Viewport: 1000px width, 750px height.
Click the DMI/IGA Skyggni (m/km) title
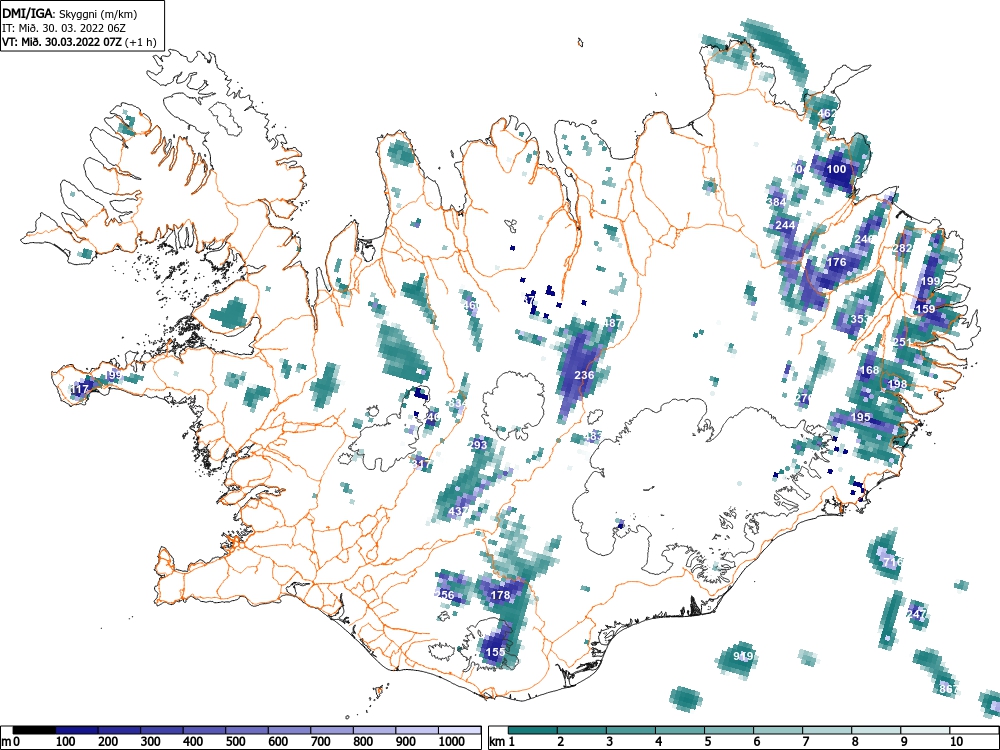pyautogui.click(x=70, y=13)
